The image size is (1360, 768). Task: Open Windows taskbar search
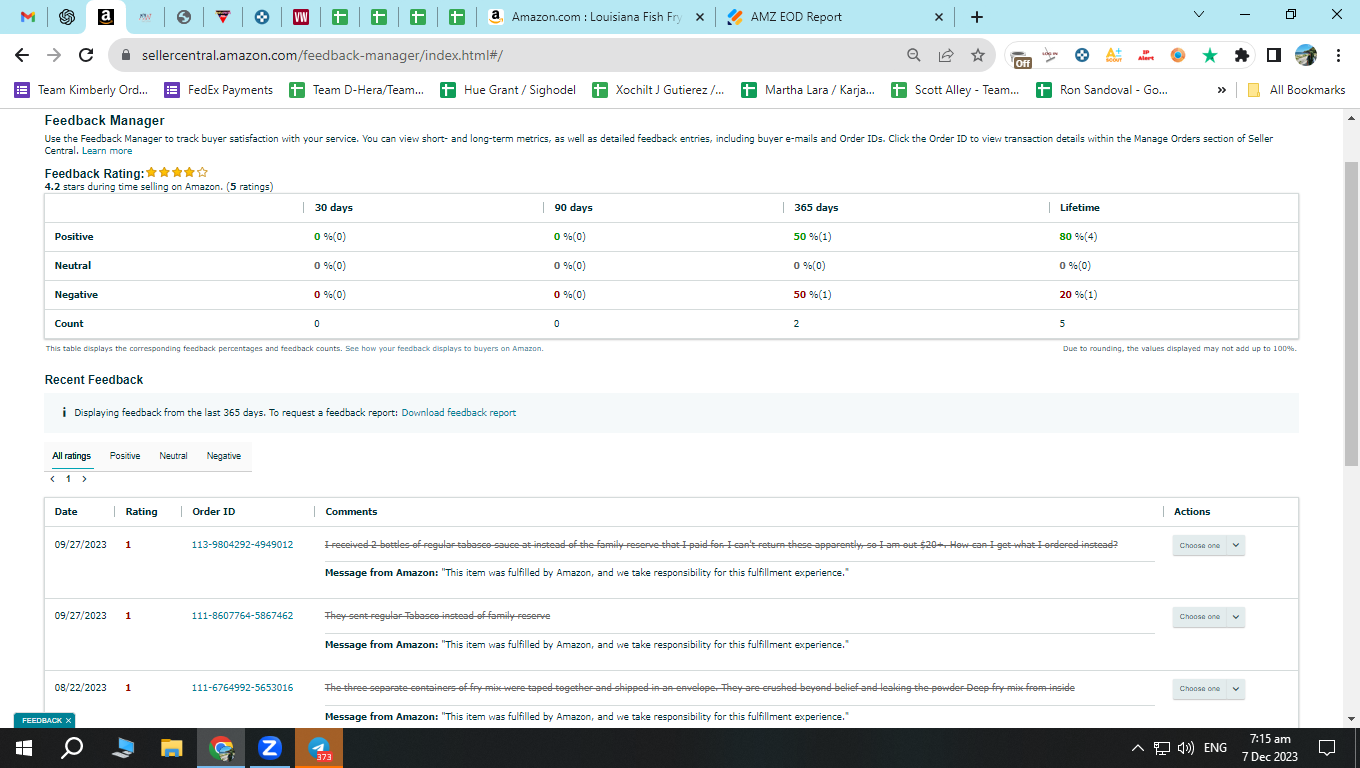tap(72, 748)
